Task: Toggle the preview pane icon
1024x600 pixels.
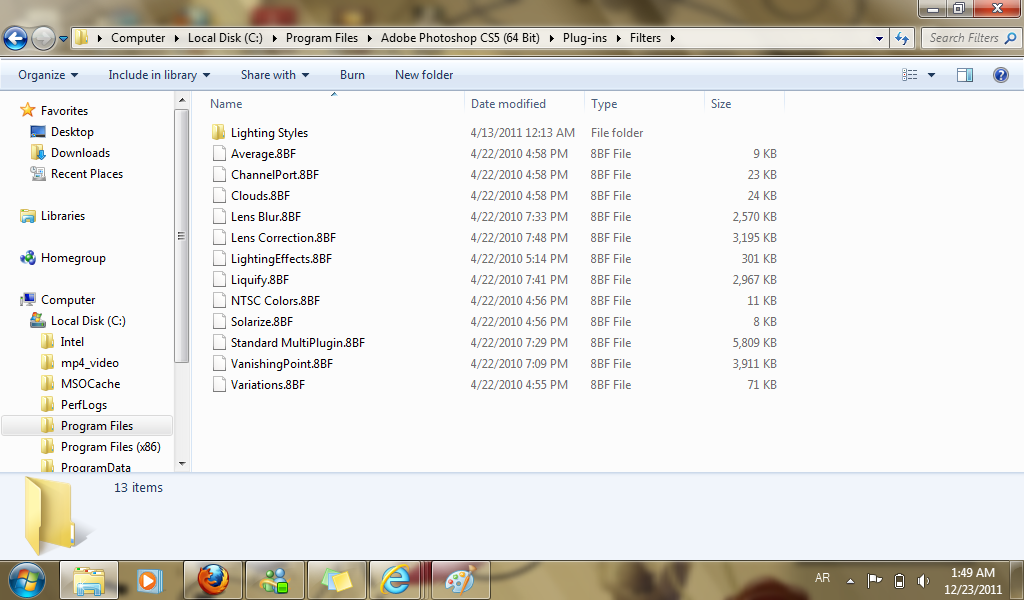Action: [965, 75]
